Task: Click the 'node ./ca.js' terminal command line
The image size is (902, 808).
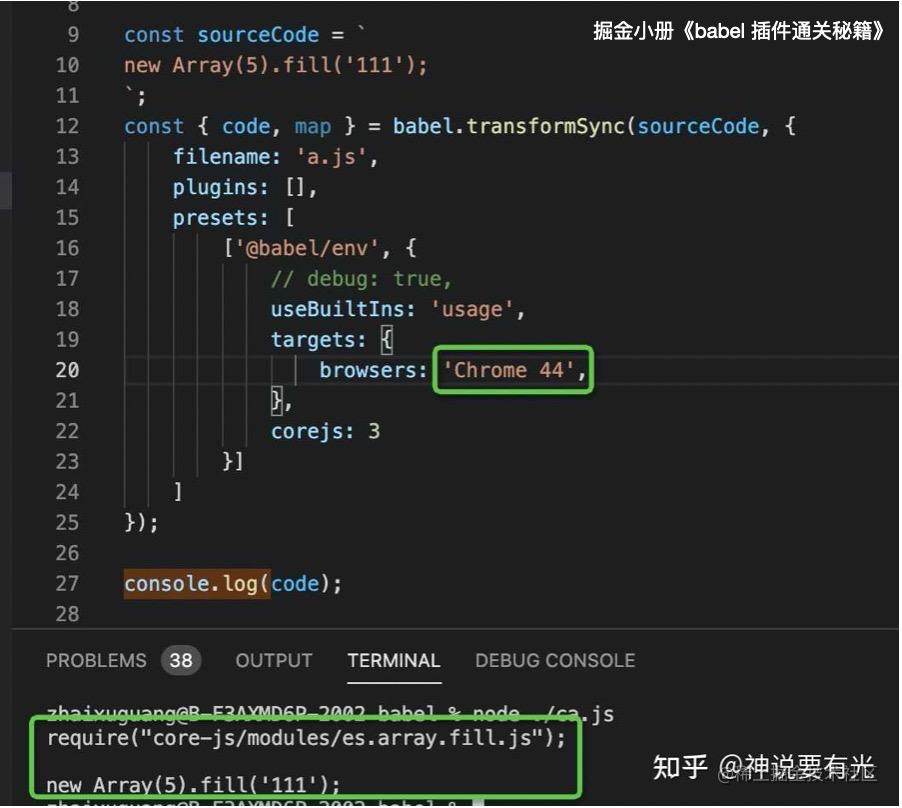Action: click(x=543, y=714)
